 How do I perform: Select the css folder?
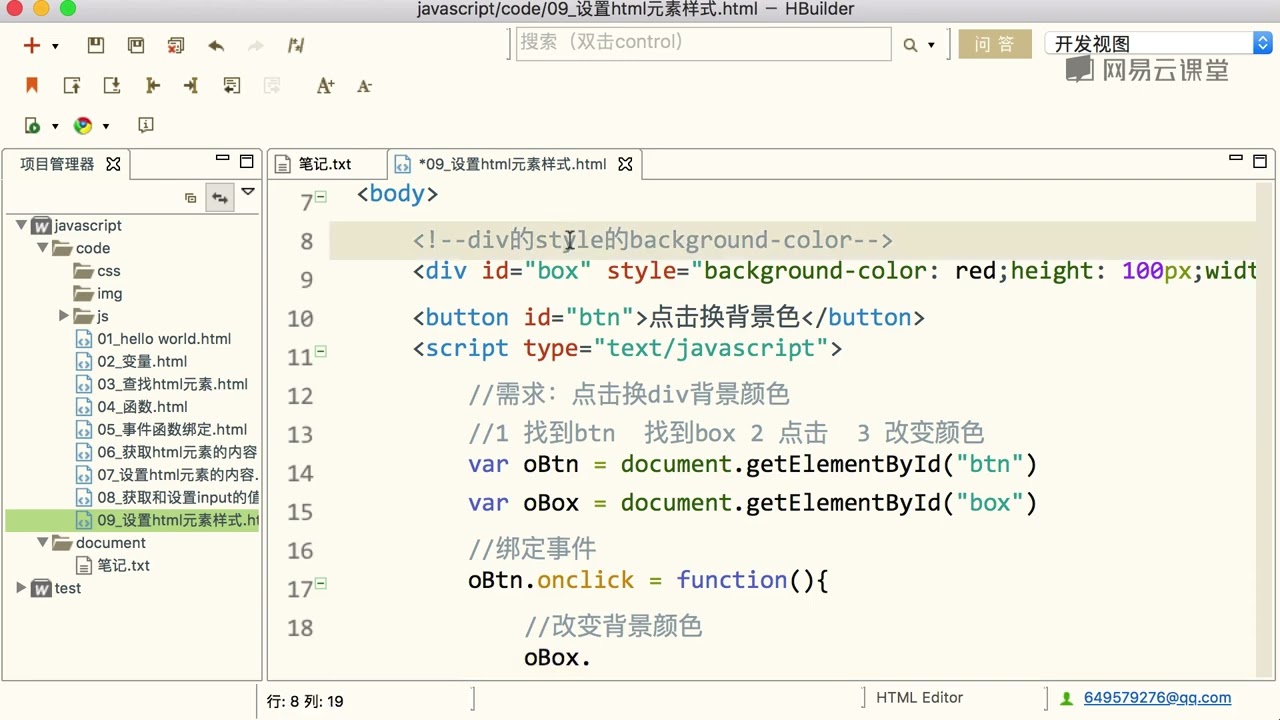click(x=97, y=271)
